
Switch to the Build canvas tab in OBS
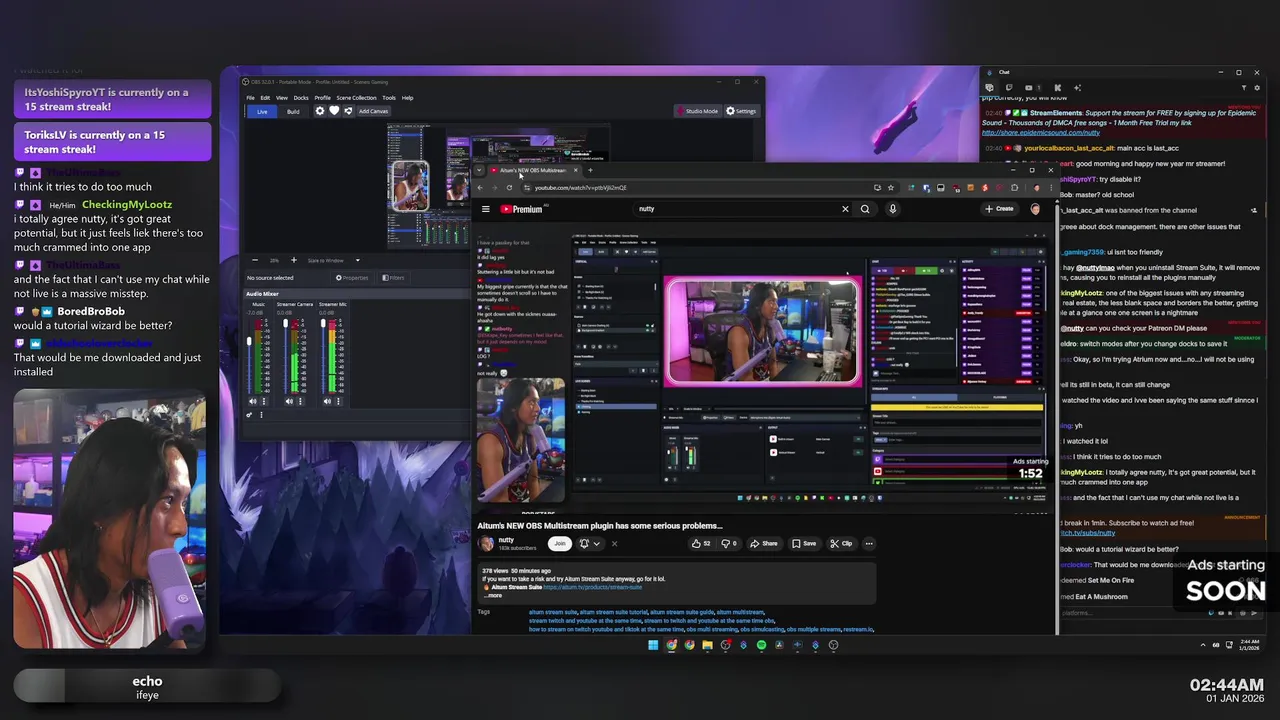pyautogui.click(x=293, y=111)
